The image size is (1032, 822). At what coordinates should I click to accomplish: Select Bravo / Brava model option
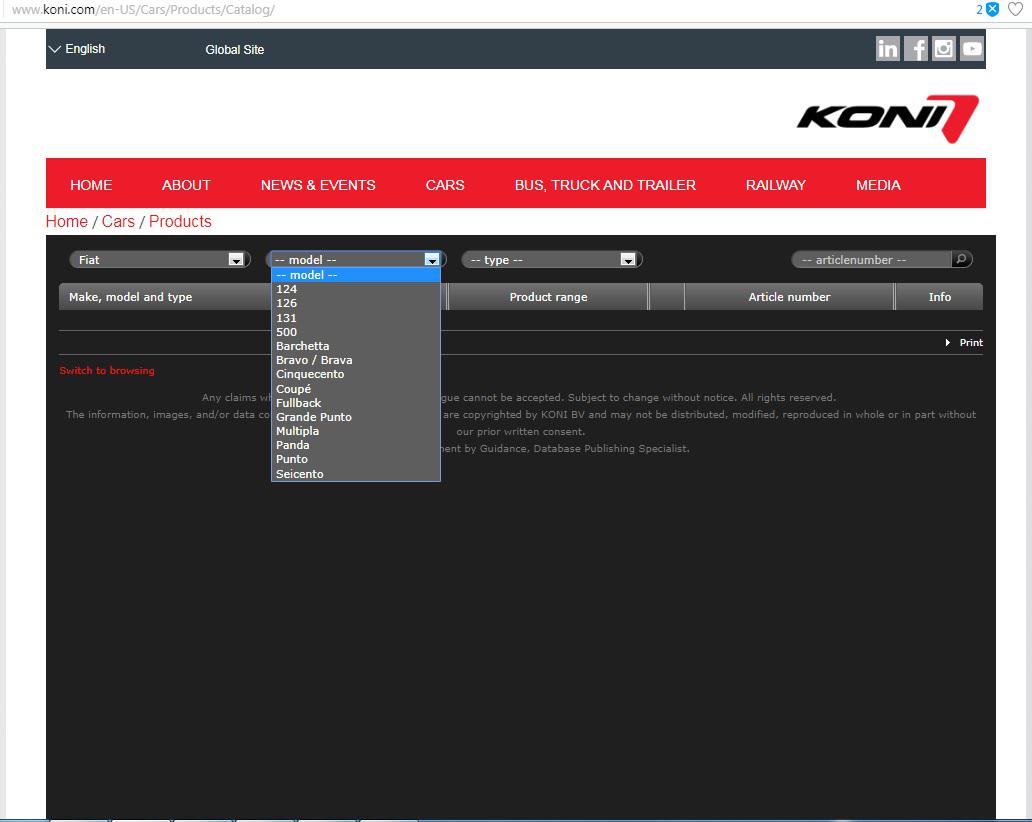[355, 360]
